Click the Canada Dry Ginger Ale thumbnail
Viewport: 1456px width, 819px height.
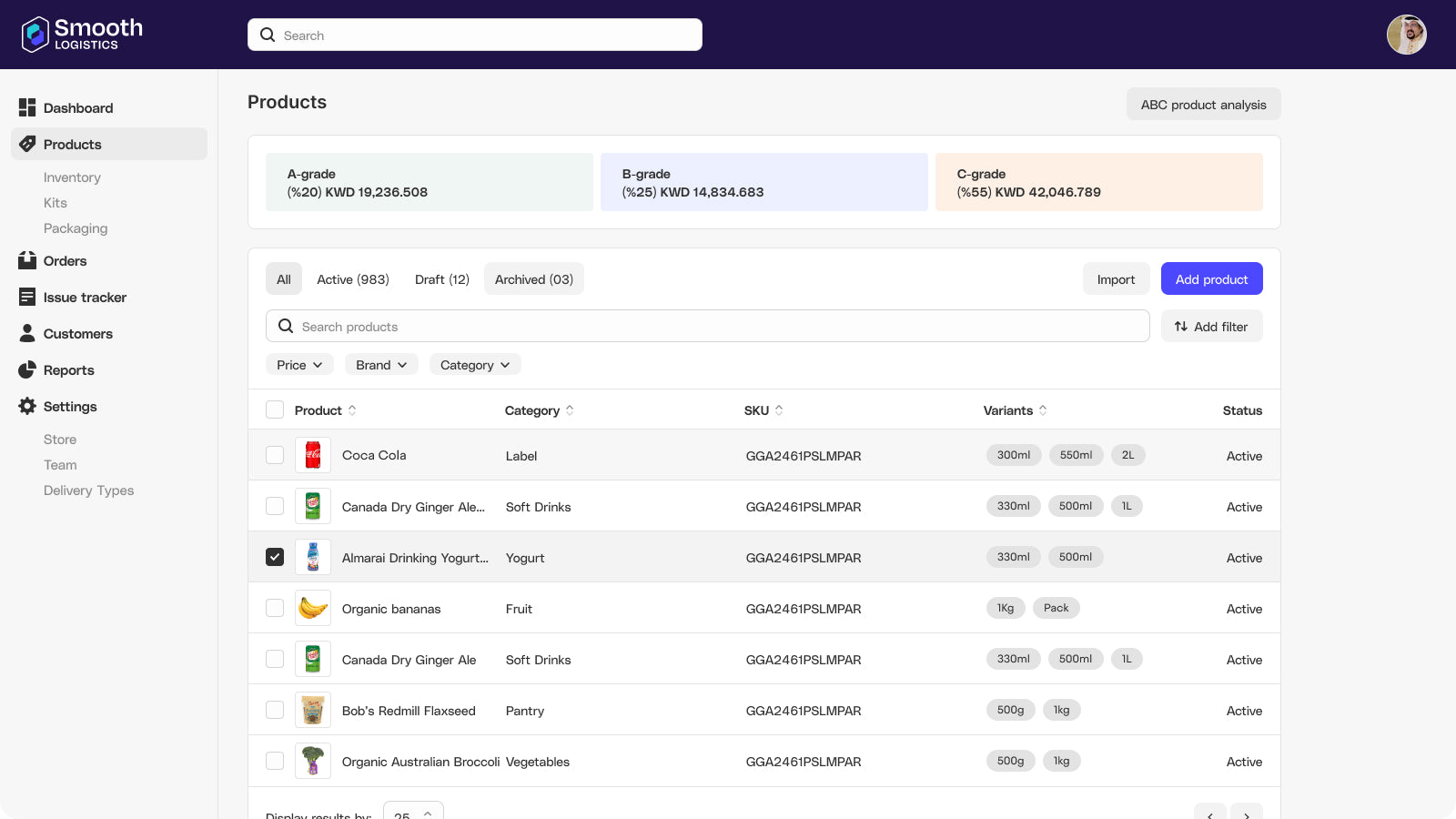point(312,658)
